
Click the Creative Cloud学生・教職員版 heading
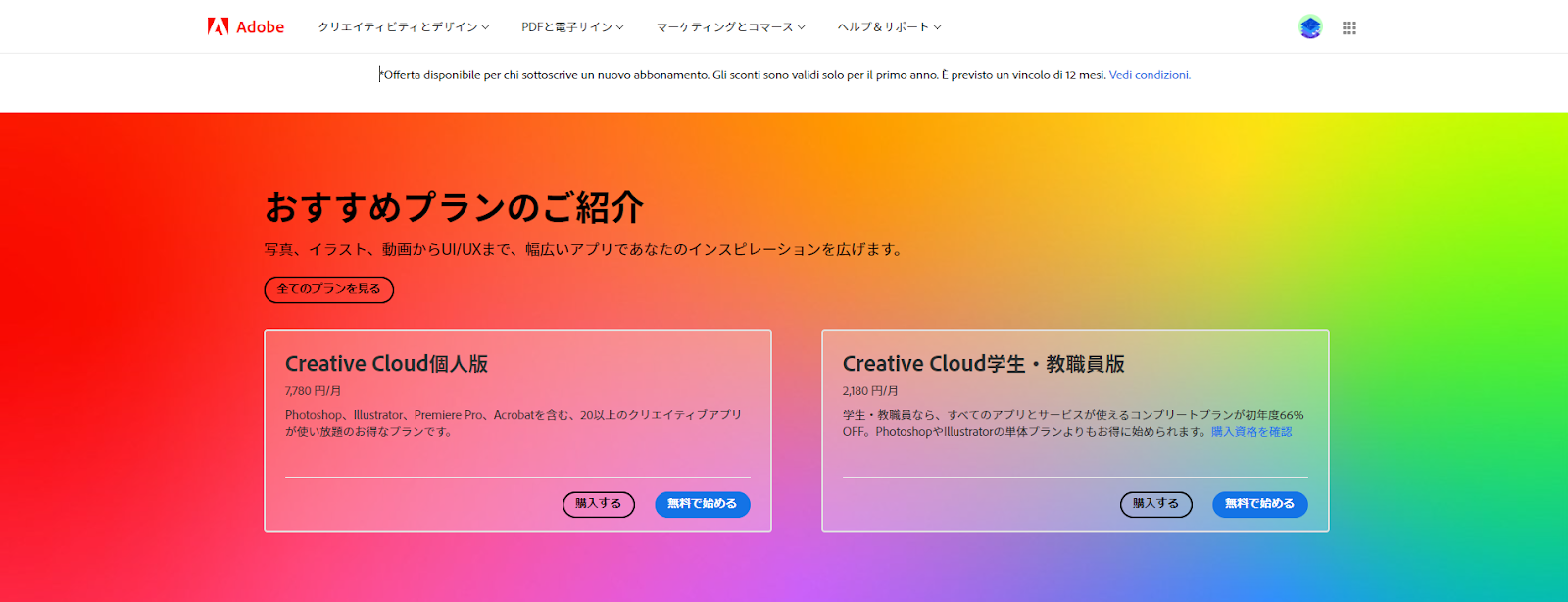point(984,364)
